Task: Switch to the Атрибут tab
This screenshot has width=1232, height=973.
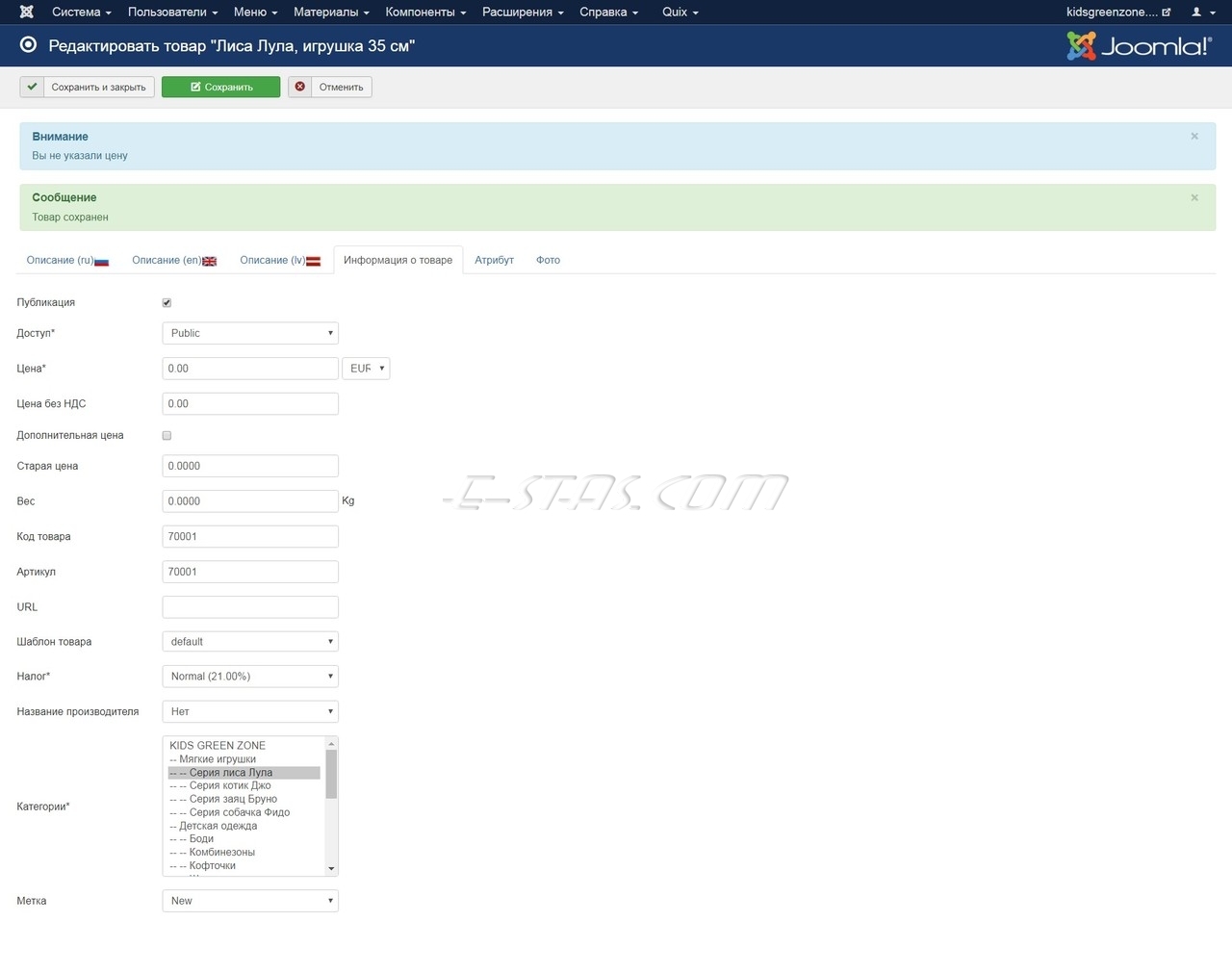Action: (494, 260)
